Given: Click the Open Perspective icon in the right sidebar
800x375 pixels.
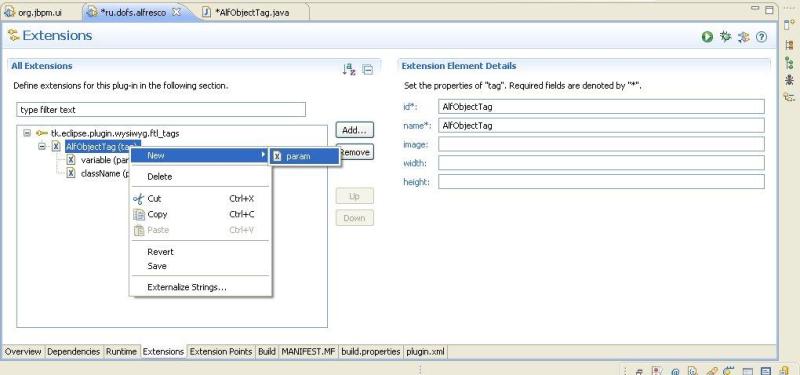Looking at the screenshot, I should tap(789, 24).
